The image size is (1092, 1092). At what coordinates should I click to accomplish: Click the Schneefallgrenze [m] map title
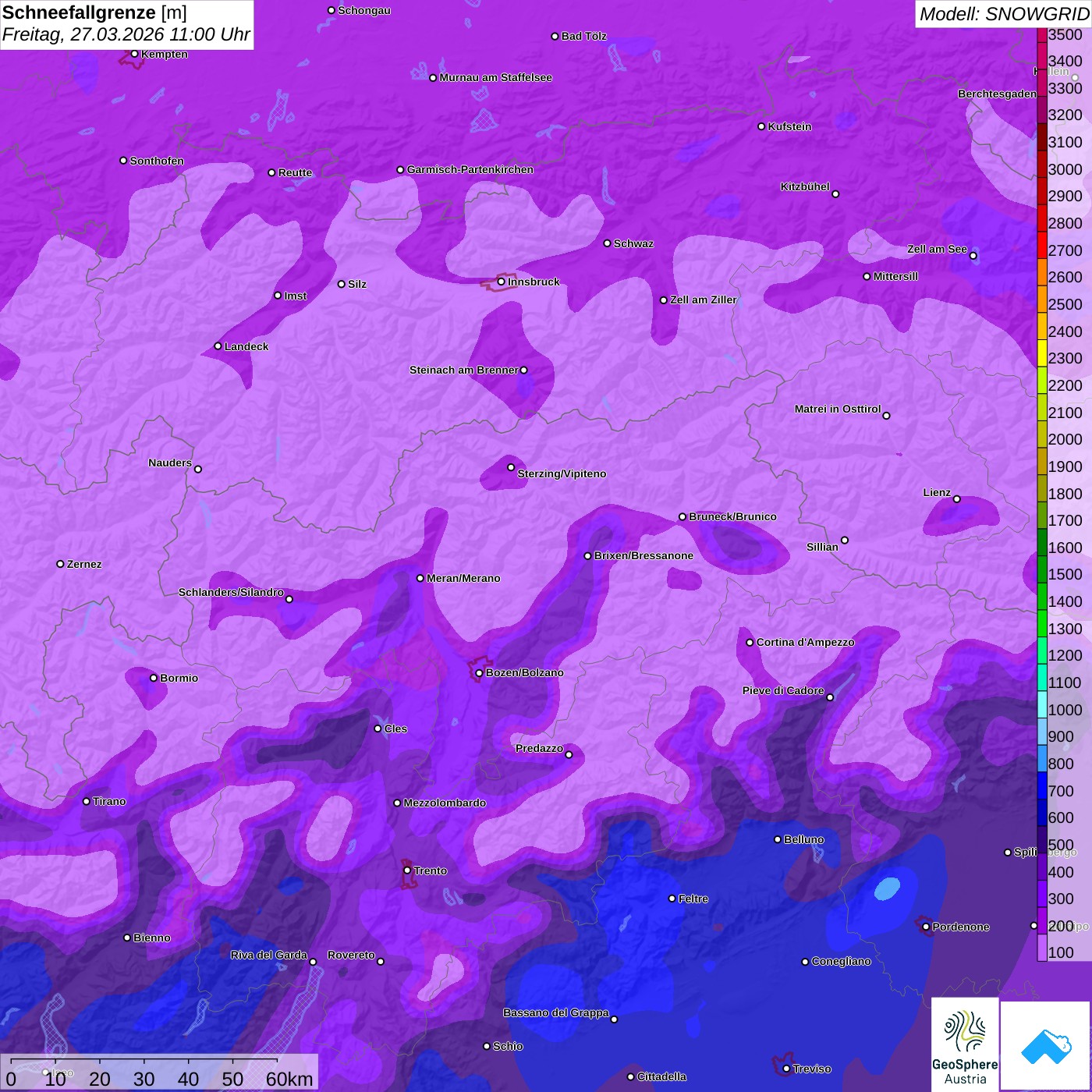(x=94, y=12)
